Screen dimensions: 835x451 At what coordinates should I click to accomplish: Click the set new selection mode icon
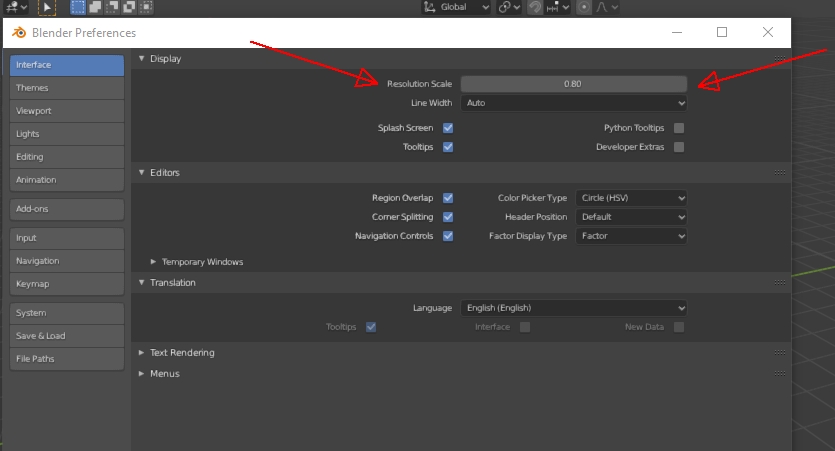pos(77,7)
